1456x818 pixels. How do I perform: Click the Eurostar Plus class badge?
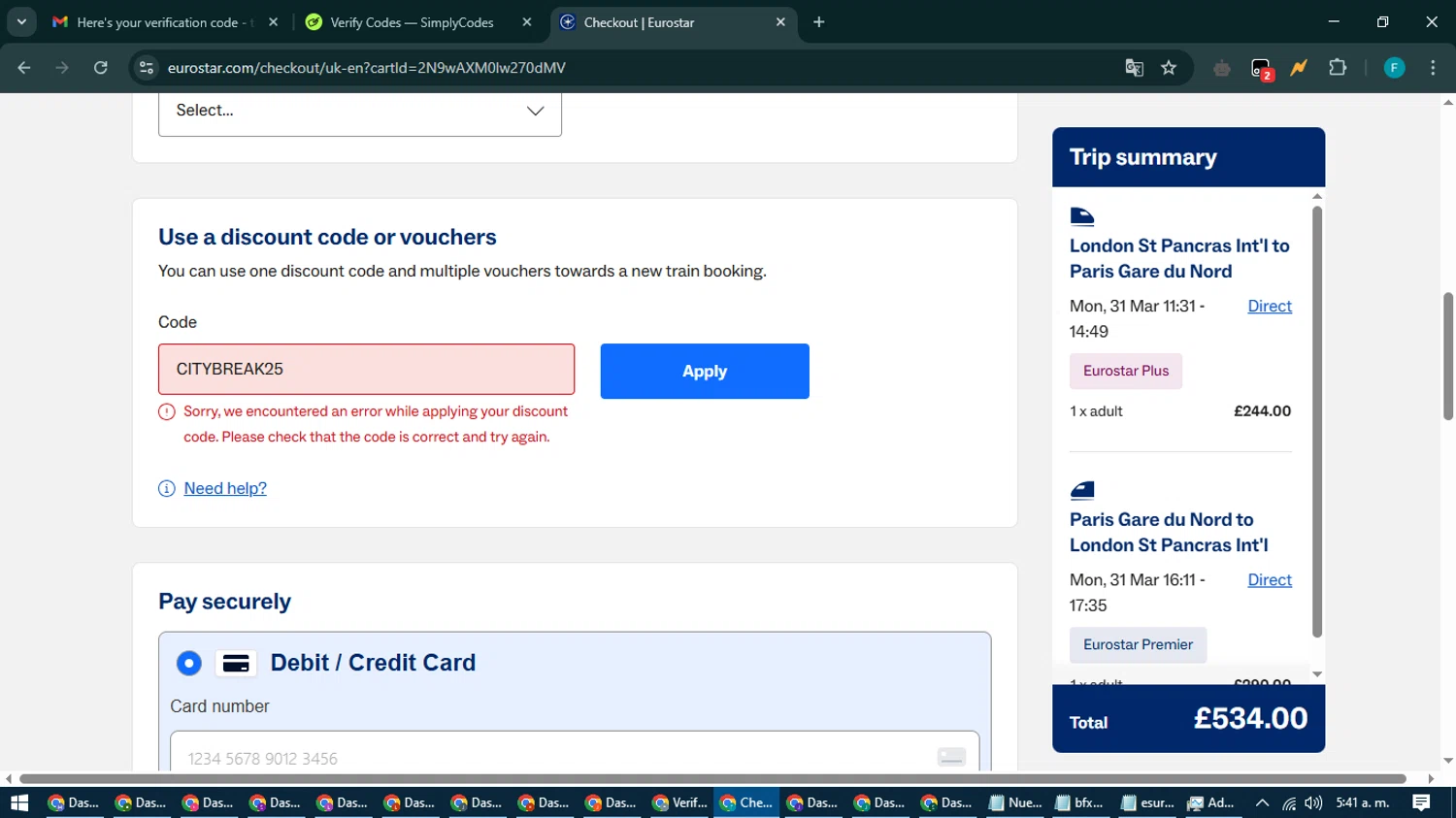click(x=1126, y=371)
